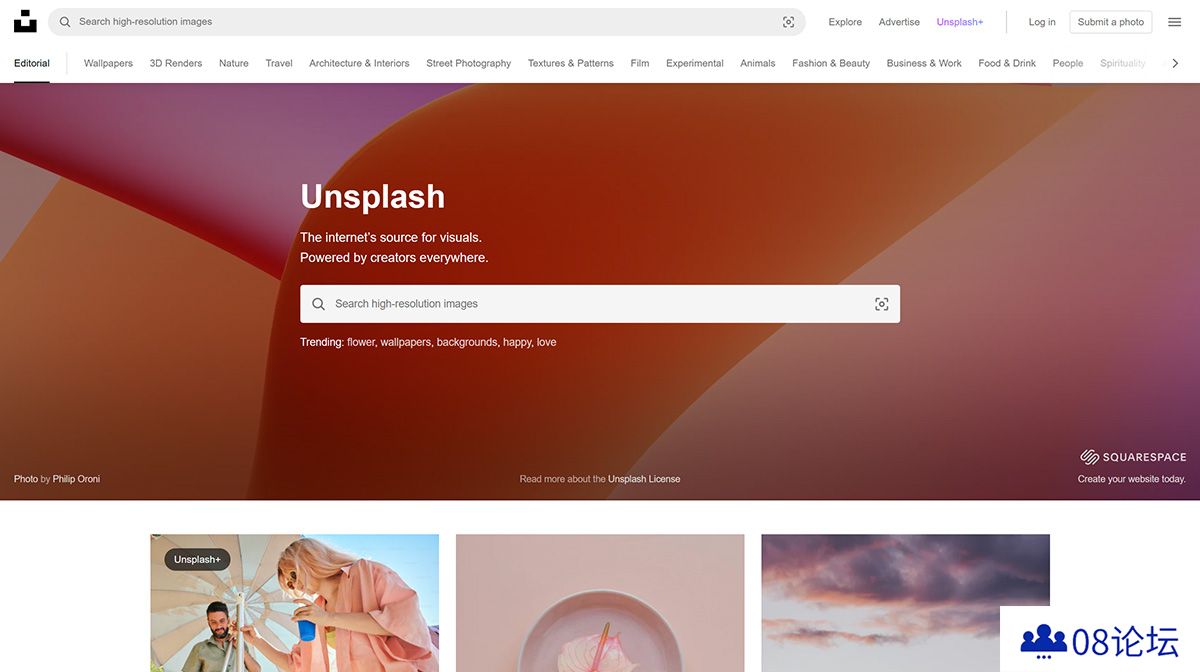Go to Business & Work category

click(x=924, y=63)
